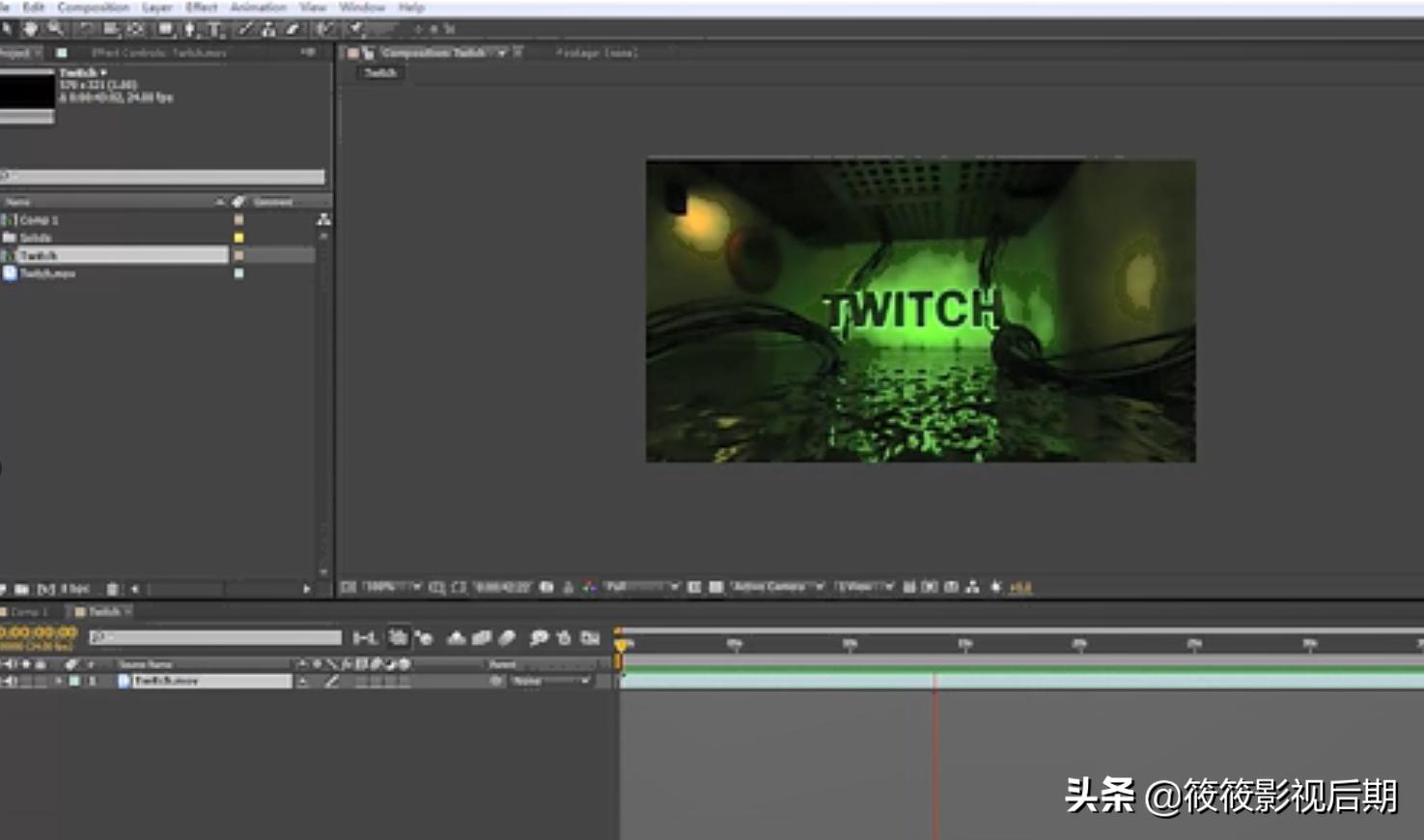Image resolution: width=1424 pixels, height=840 pixels.
Task: Toggle video visibility of Twitch.mov layer
Action: [x=9, y=682]
